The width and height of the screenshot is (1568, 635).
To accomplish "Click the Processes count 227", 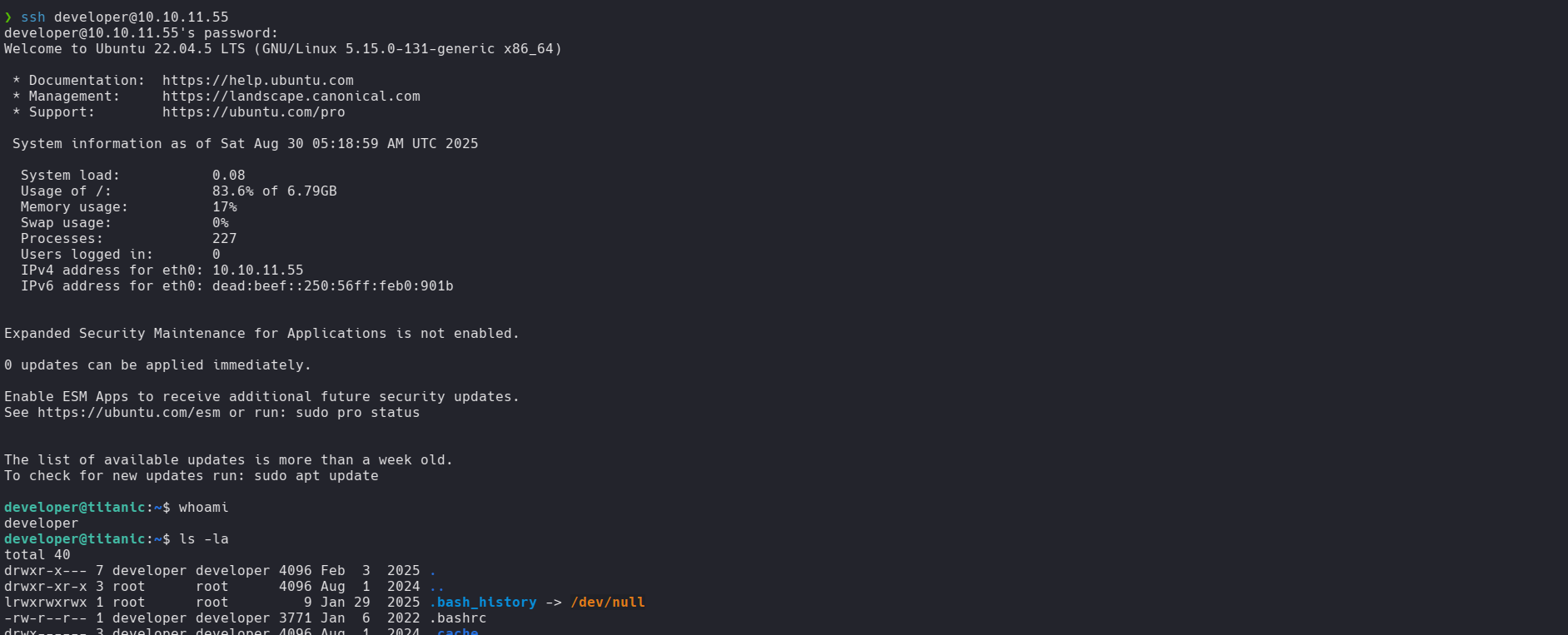I will tap(224, 239).
